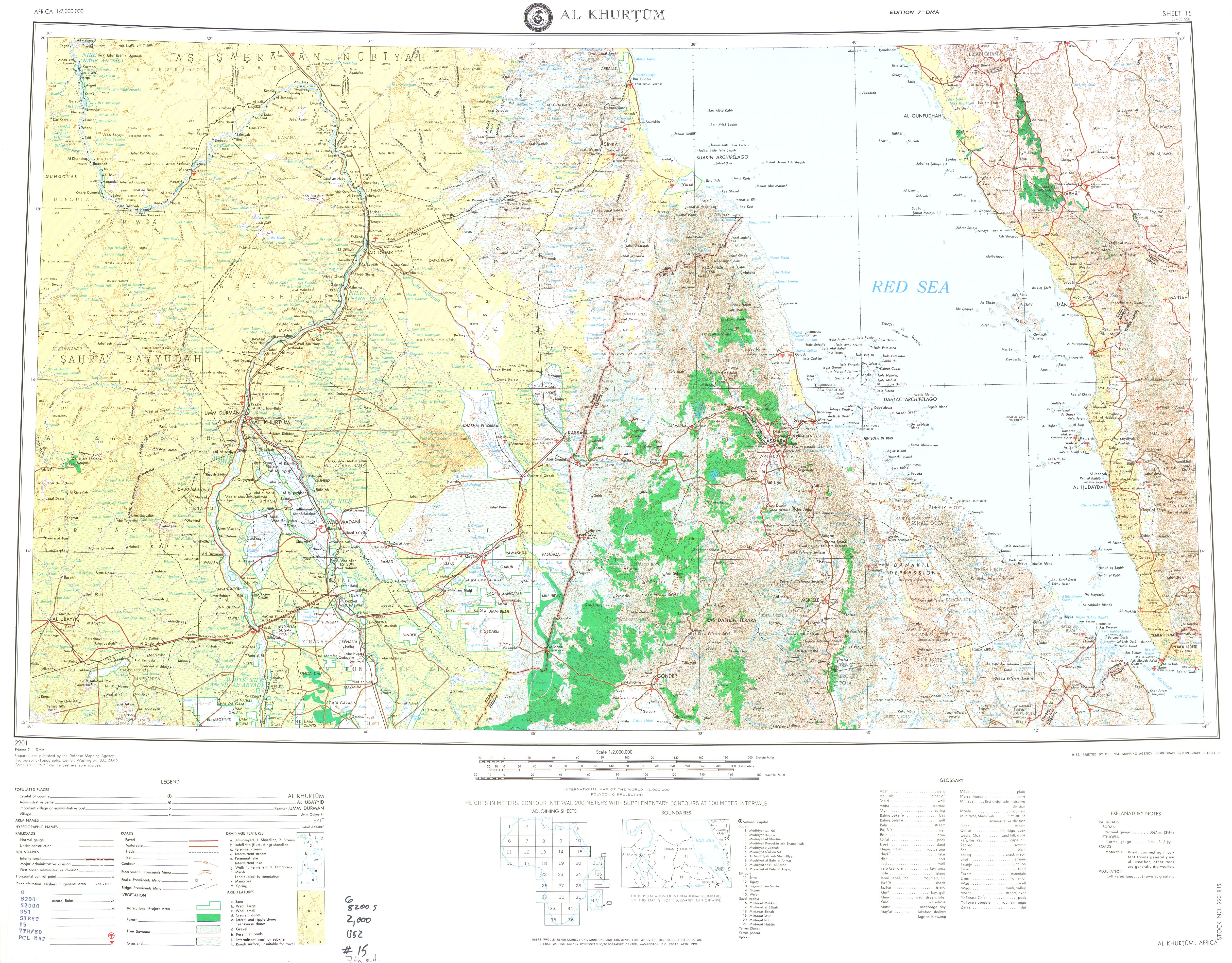
Task: Click the prominent peak sun symbol in legend
Action: 196,880
